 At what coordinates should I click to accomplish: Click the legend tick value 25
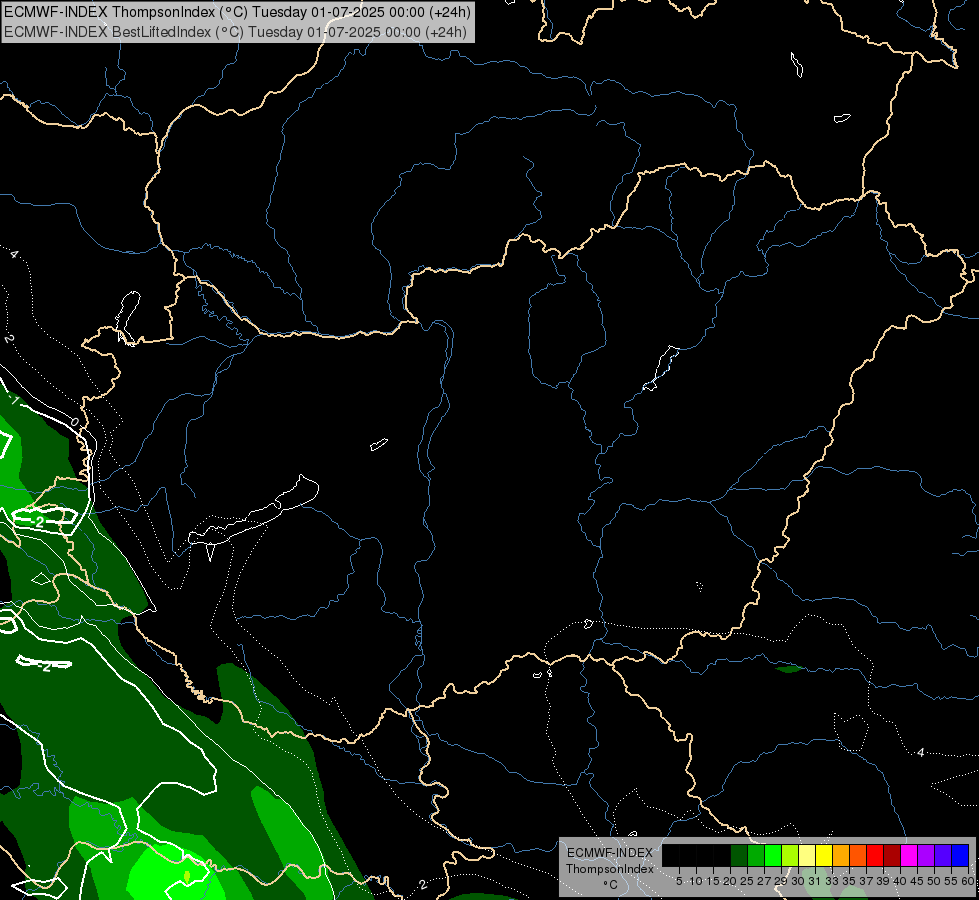(747, 881)
